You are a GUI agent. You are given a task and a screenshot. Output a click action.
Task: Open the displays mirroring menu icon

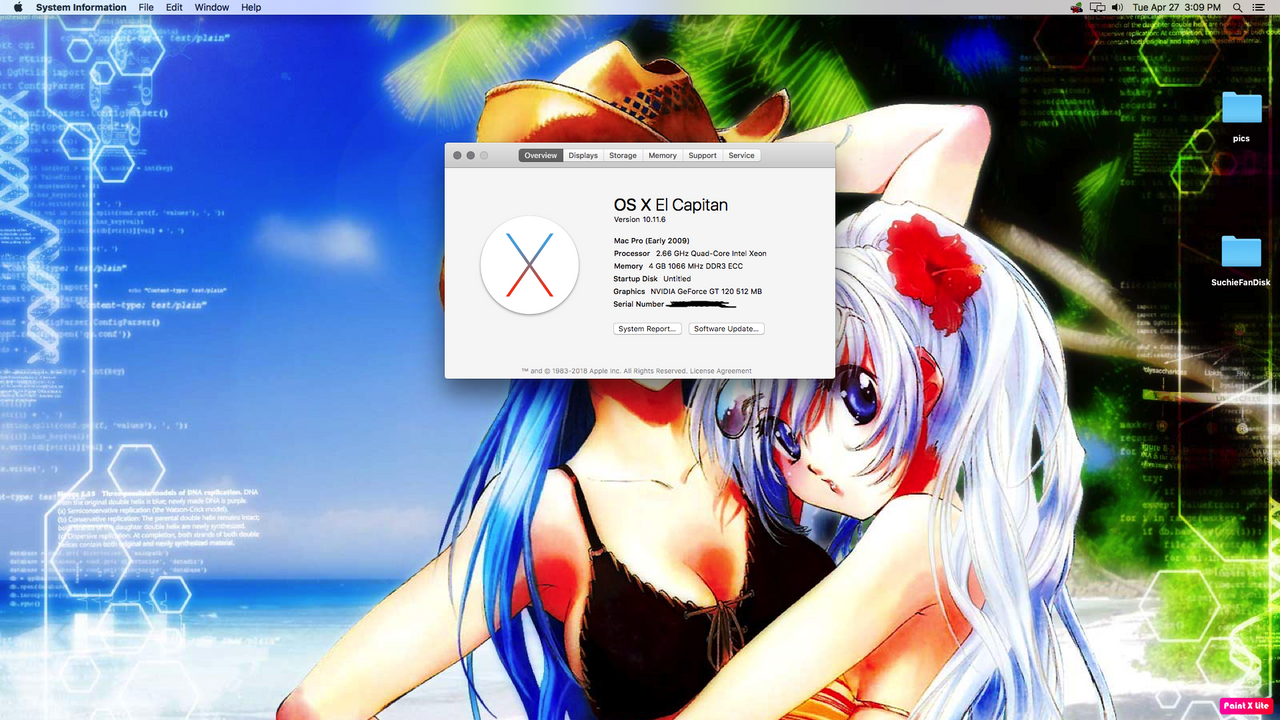pyautogui.click(x=1097, y=7)
